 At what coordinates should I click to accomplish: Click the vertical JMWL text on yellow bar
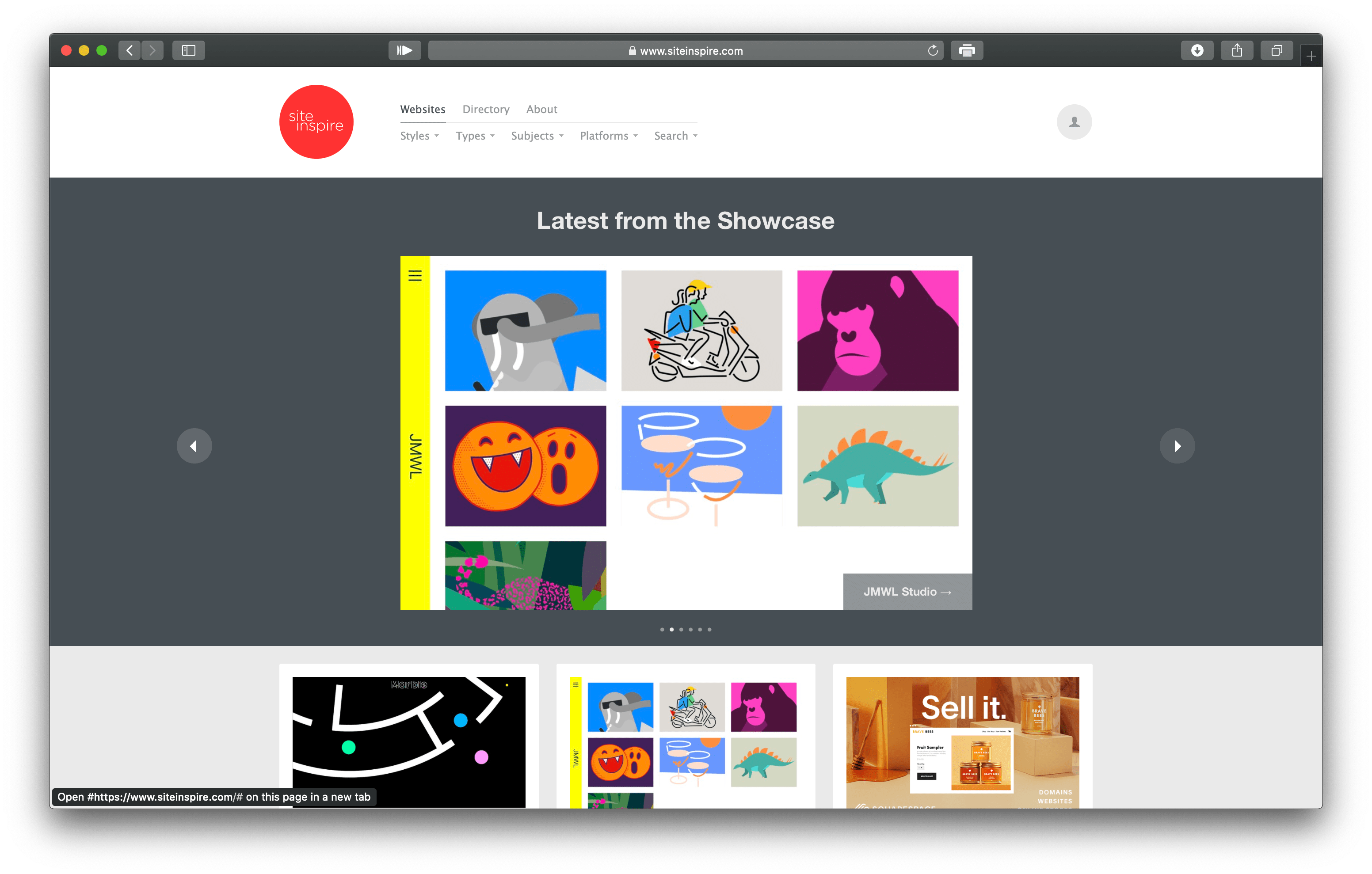pyautogui.click(x=415, y=456)
